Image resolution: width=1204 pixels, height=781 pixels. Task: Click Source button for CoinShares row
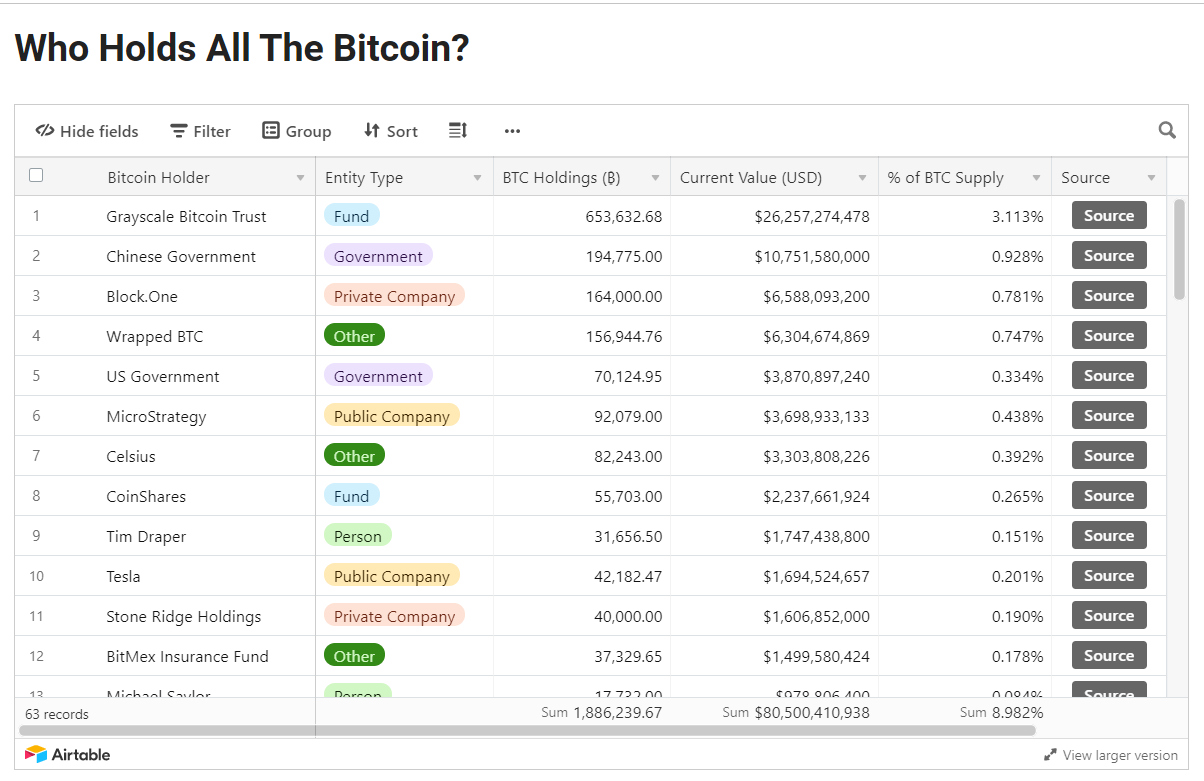coord(1109,495)
